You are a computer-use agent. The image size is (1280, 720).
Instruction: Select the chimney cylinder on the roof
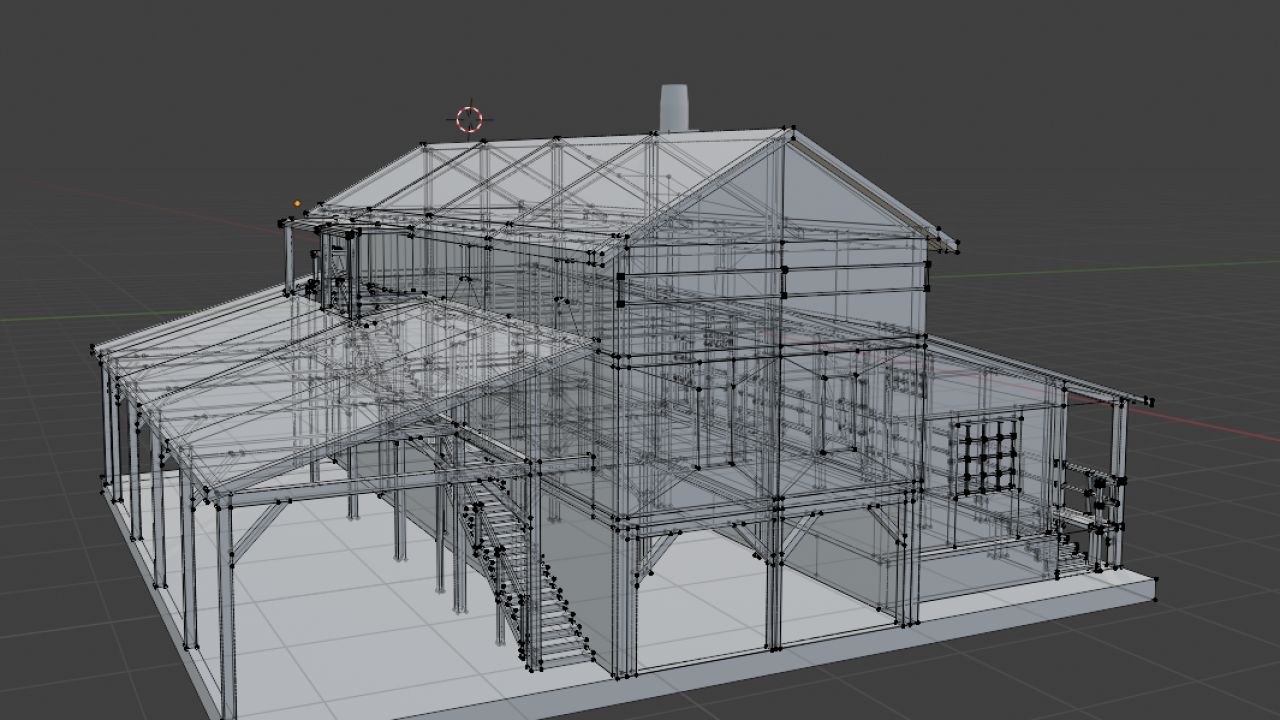[x=674, y=108]
